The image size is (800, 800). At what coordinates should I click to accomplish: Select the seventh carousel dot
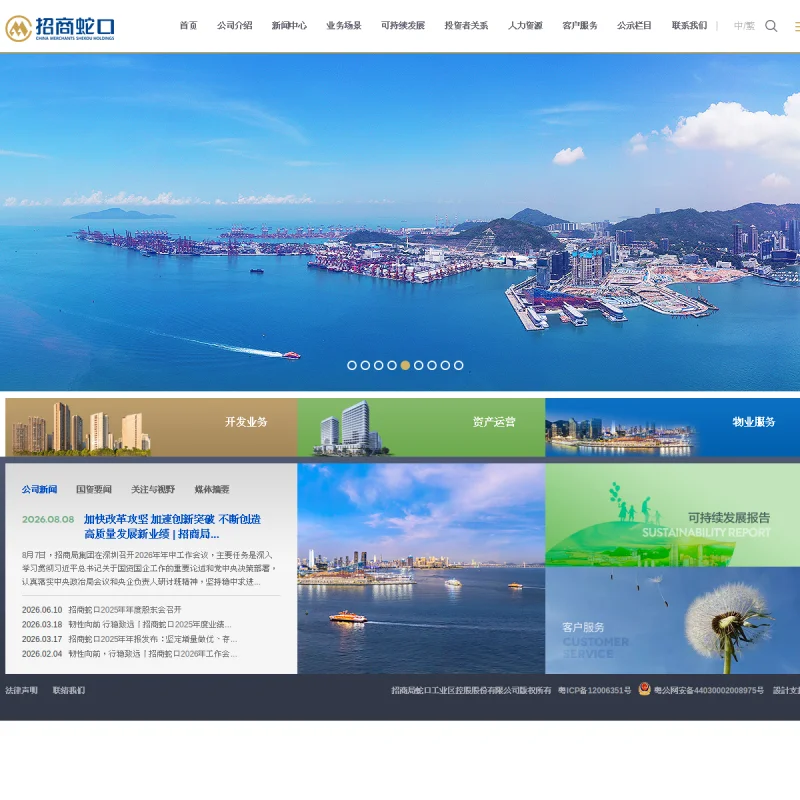(432, 365)
